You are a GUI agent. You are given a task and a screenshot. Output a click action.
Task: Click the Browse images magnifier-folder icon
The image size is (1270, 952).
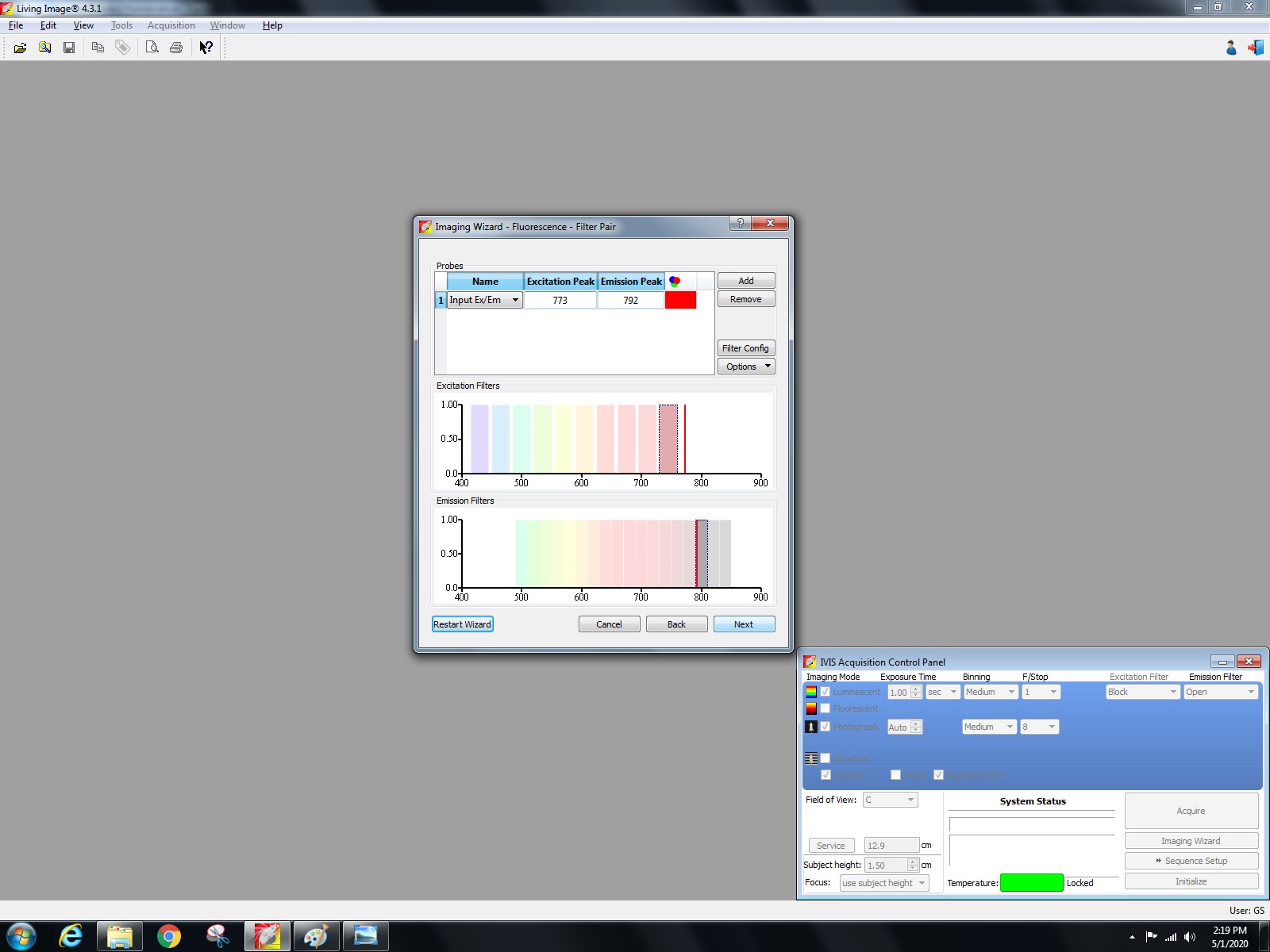click(x=45, y=48)
